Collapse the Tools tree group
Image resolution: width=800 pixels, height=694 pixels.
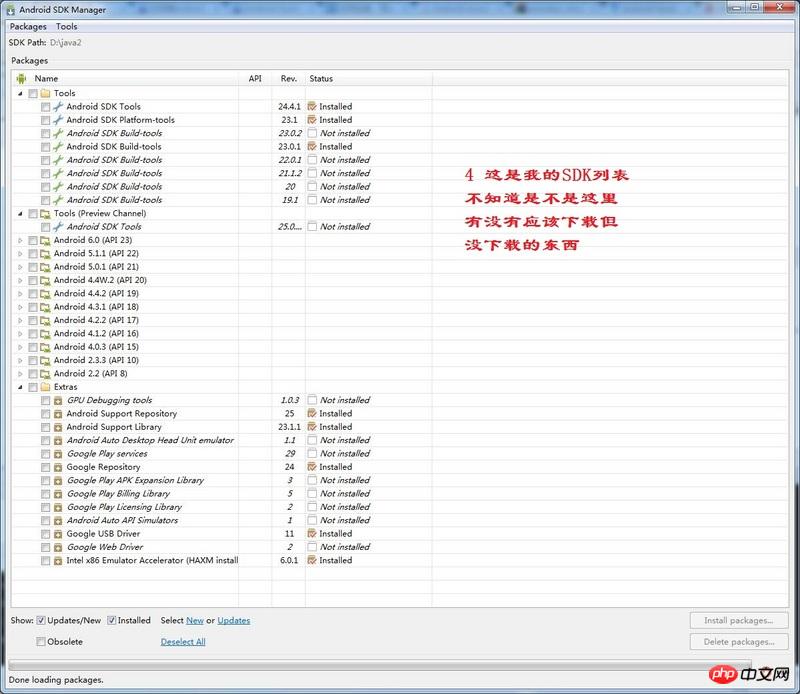(x=20, y=93)
